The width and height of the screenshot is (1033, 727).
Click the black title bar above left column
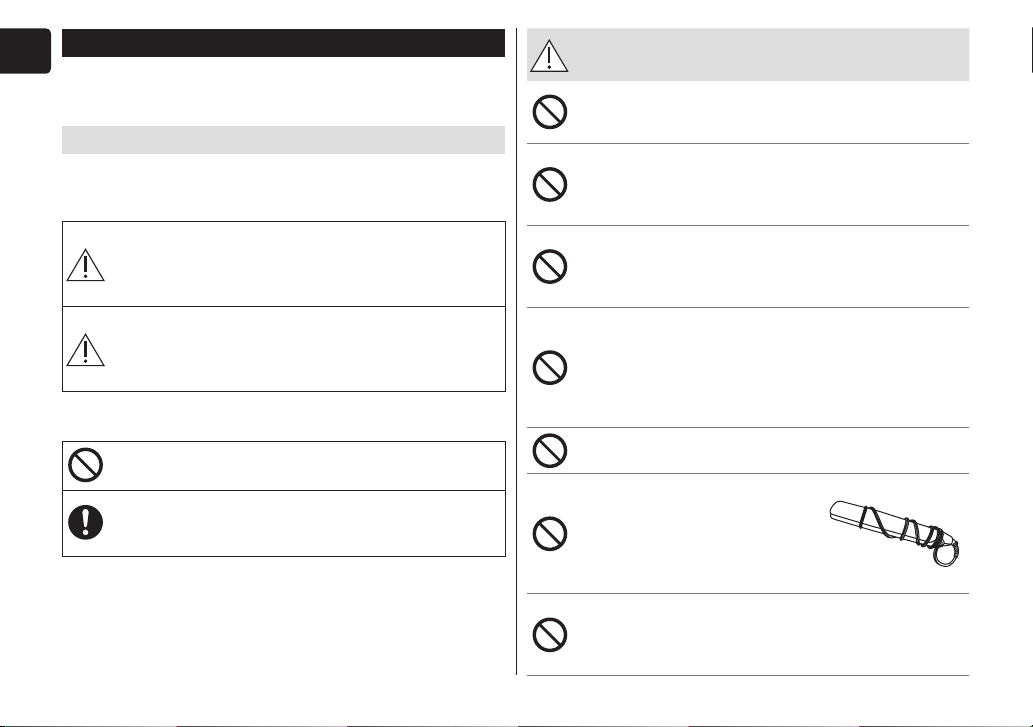(283, 43)
